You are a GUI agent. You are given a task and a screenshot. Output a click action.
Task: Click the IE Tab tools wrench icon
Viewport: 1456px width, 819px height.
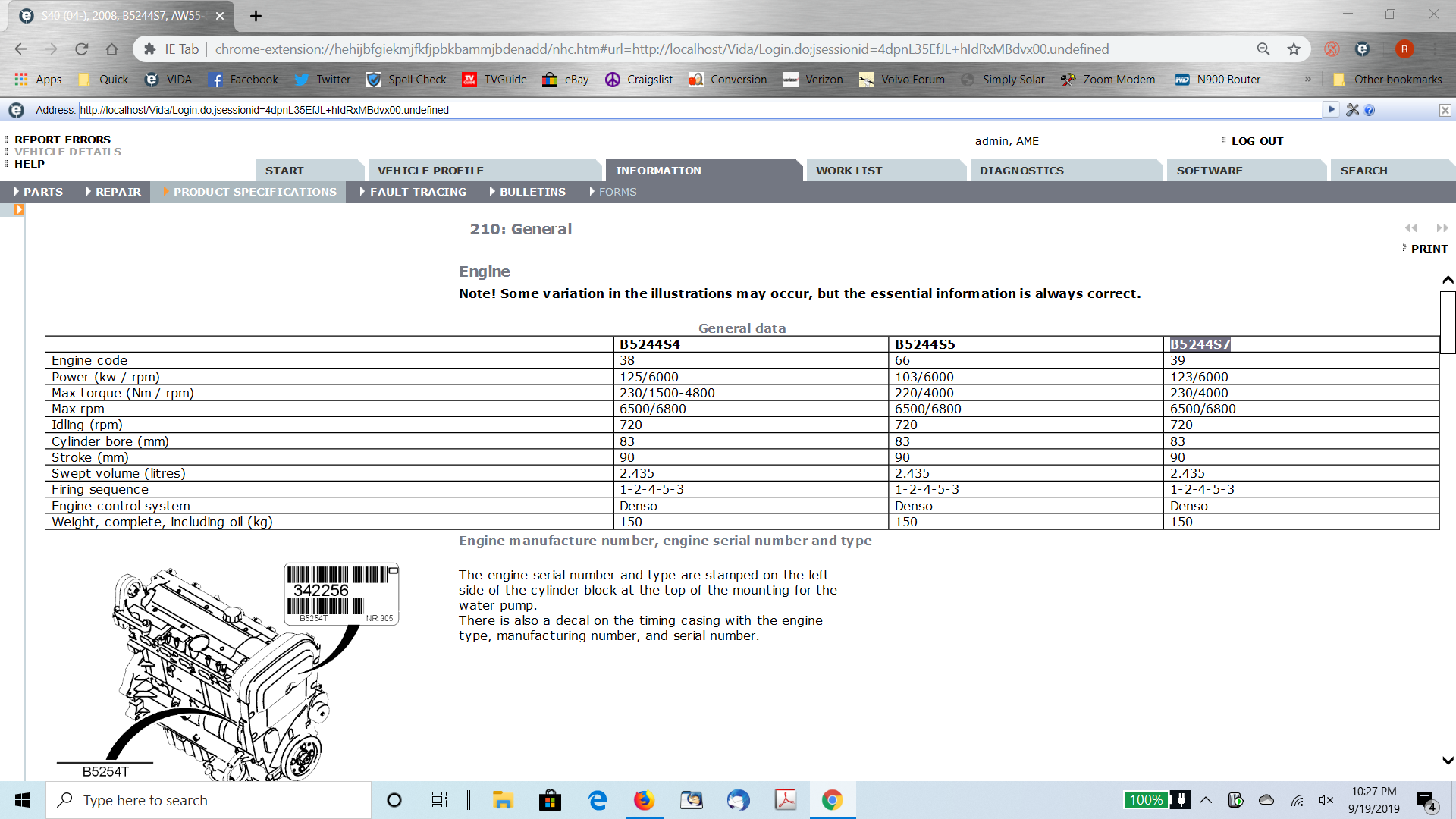[1352, 110]
